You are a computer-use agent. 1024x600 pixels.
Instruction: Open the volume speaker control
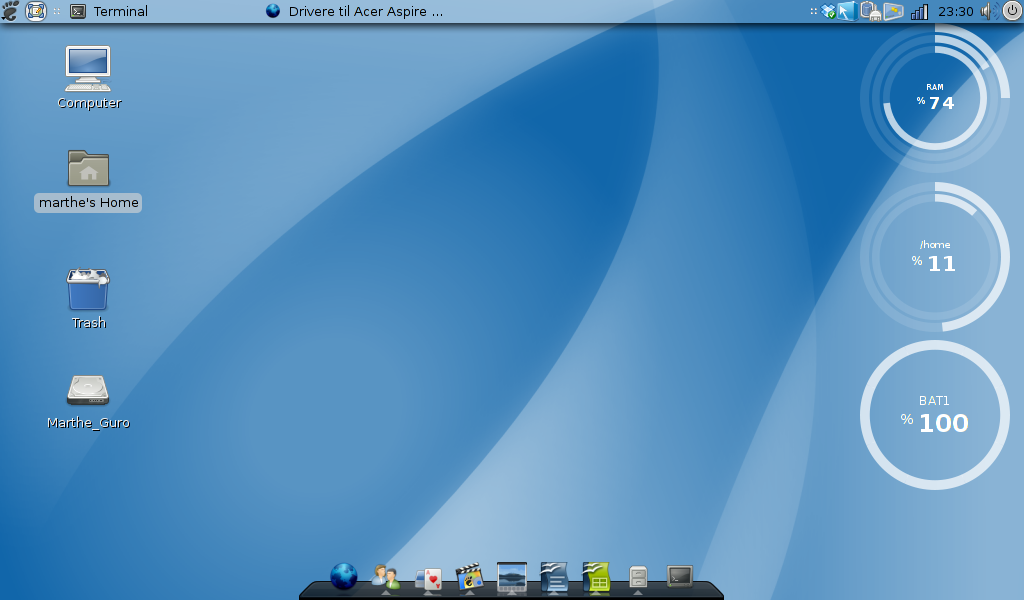(x=989, y=11)
